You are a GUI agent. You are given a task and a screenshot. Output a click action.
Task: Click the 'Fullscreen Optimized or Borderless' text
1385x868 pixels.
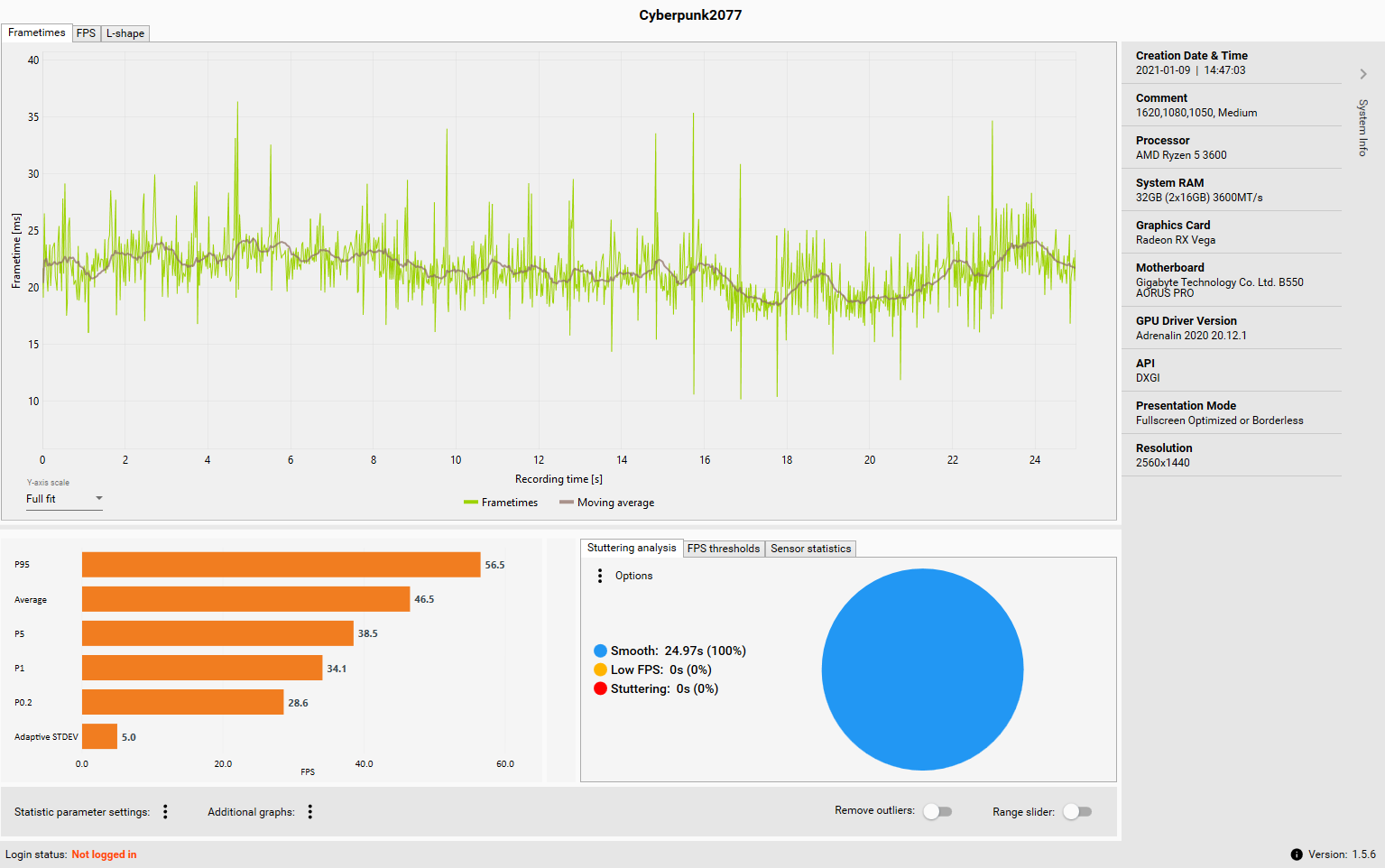(1220, 420)
